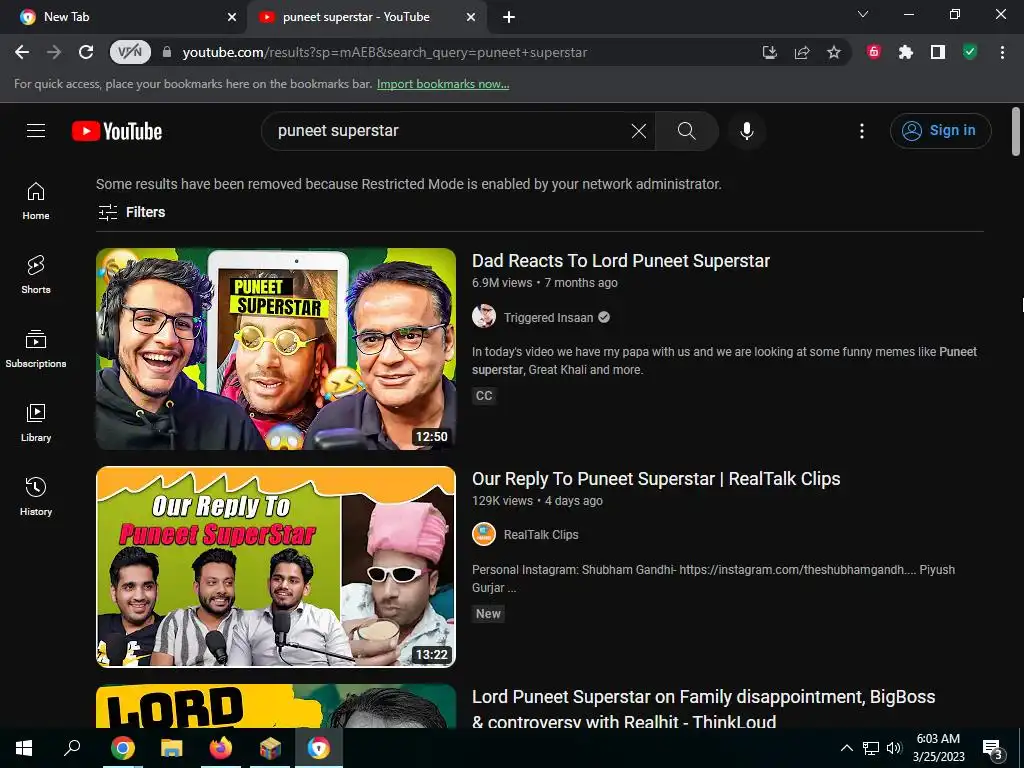Screen dimensions: 1024x768
Task: Click the page vertical scrollbar
Action: click(x=1016, y=131)
